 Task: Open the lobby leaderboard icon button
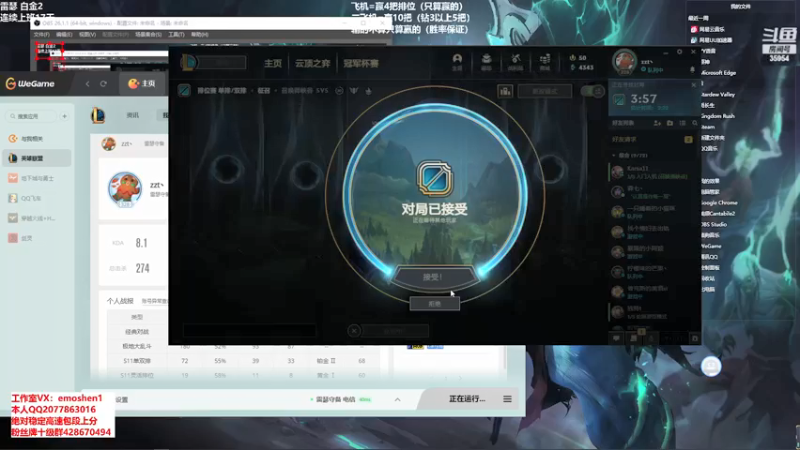point(505,91)
